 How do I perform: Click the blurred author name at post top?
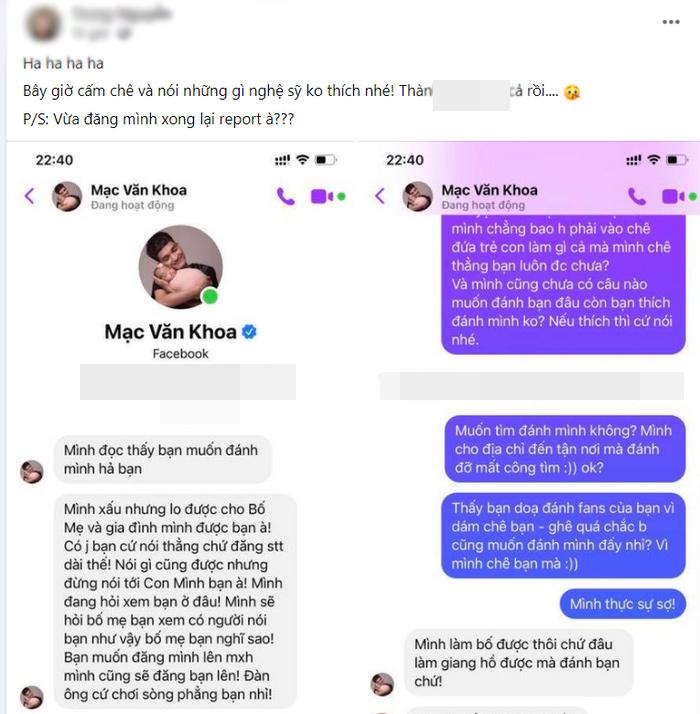[122, 14]
